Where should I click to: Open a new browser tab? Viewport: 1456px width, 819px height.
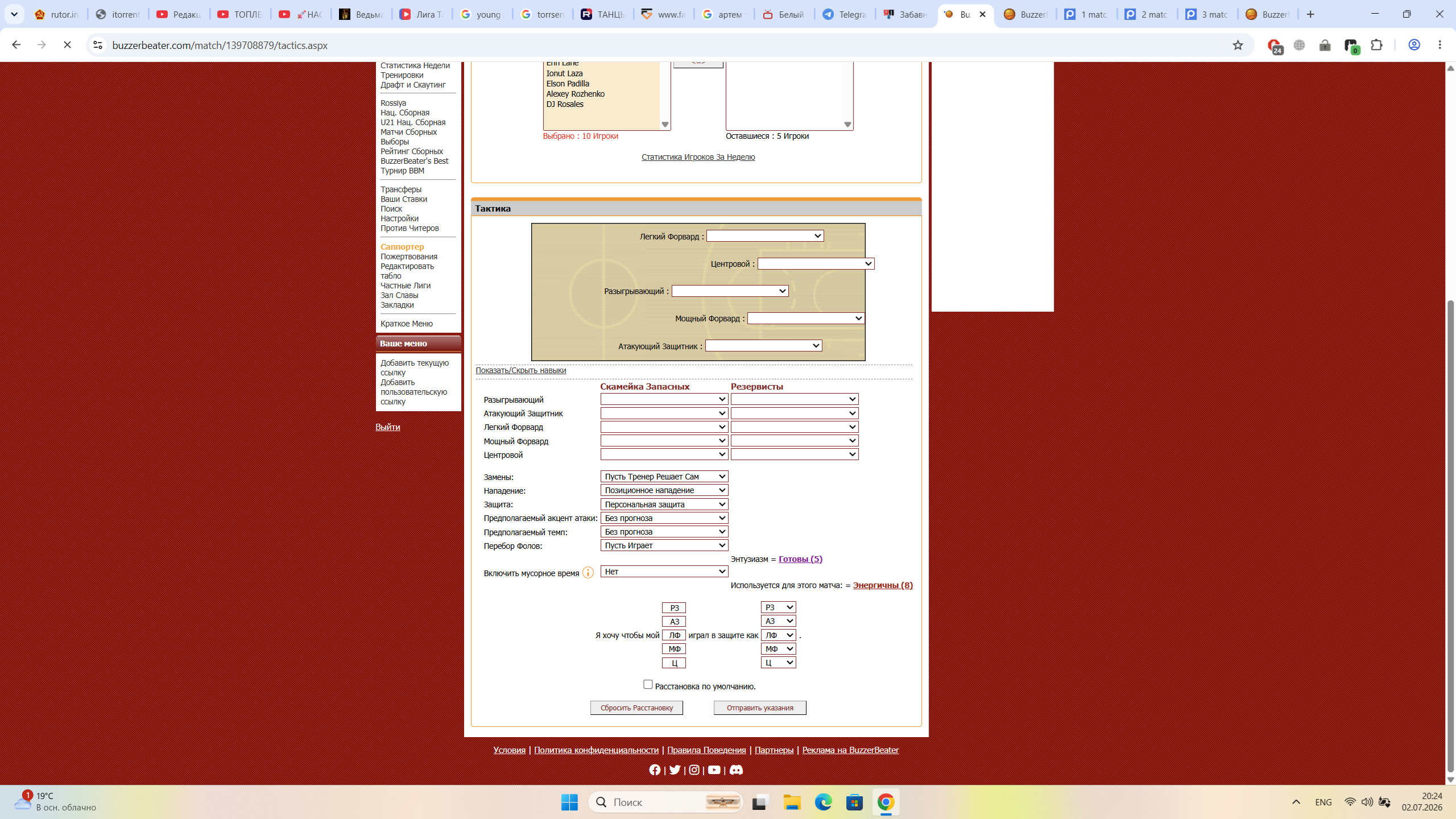pos(1310,14)
